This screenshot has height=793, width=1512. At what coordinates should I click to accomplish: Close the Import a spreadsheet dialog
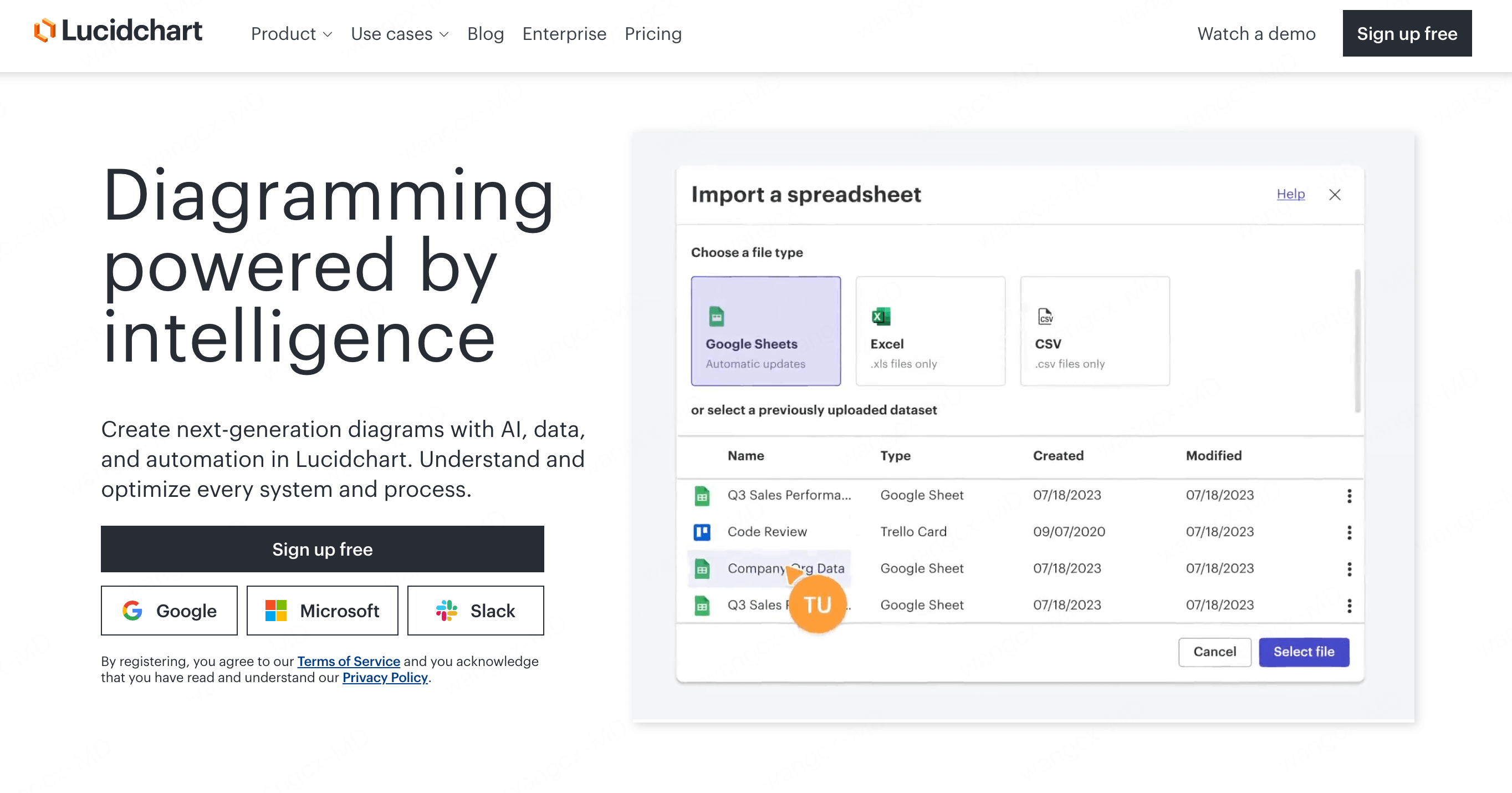click(x=1335, y=195)
